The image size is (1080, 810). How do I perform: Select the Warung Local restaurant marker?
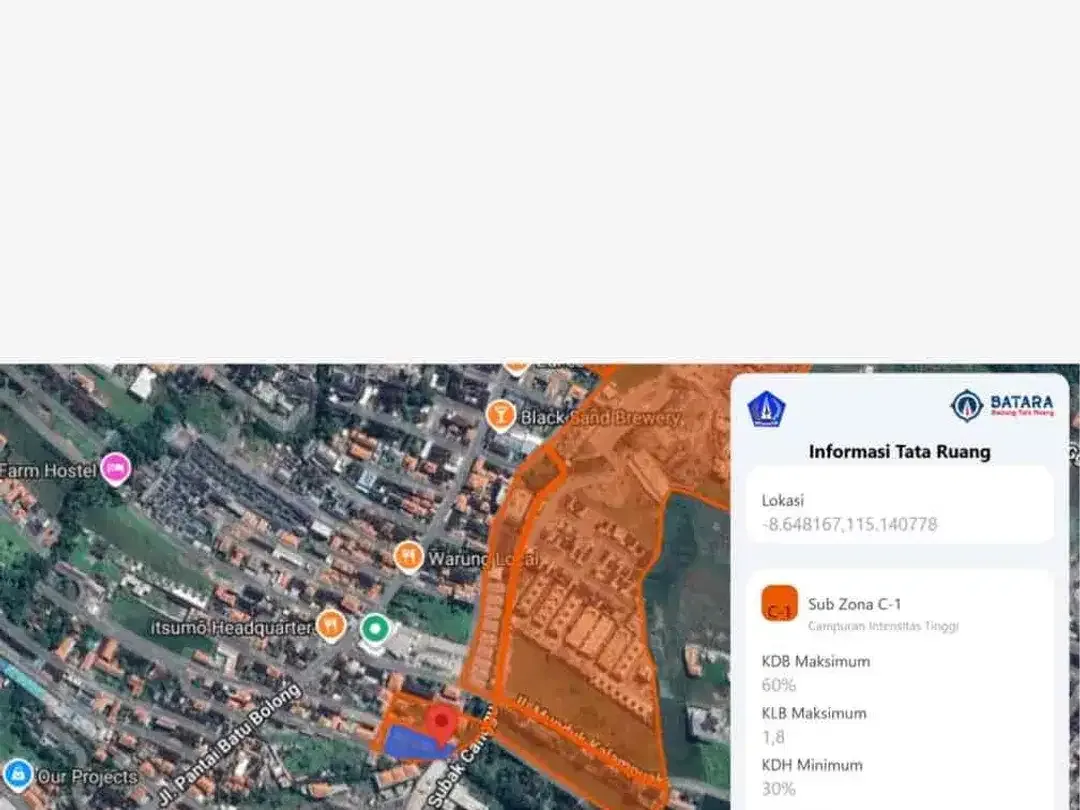pyautogui.click(x=408, y=557)
